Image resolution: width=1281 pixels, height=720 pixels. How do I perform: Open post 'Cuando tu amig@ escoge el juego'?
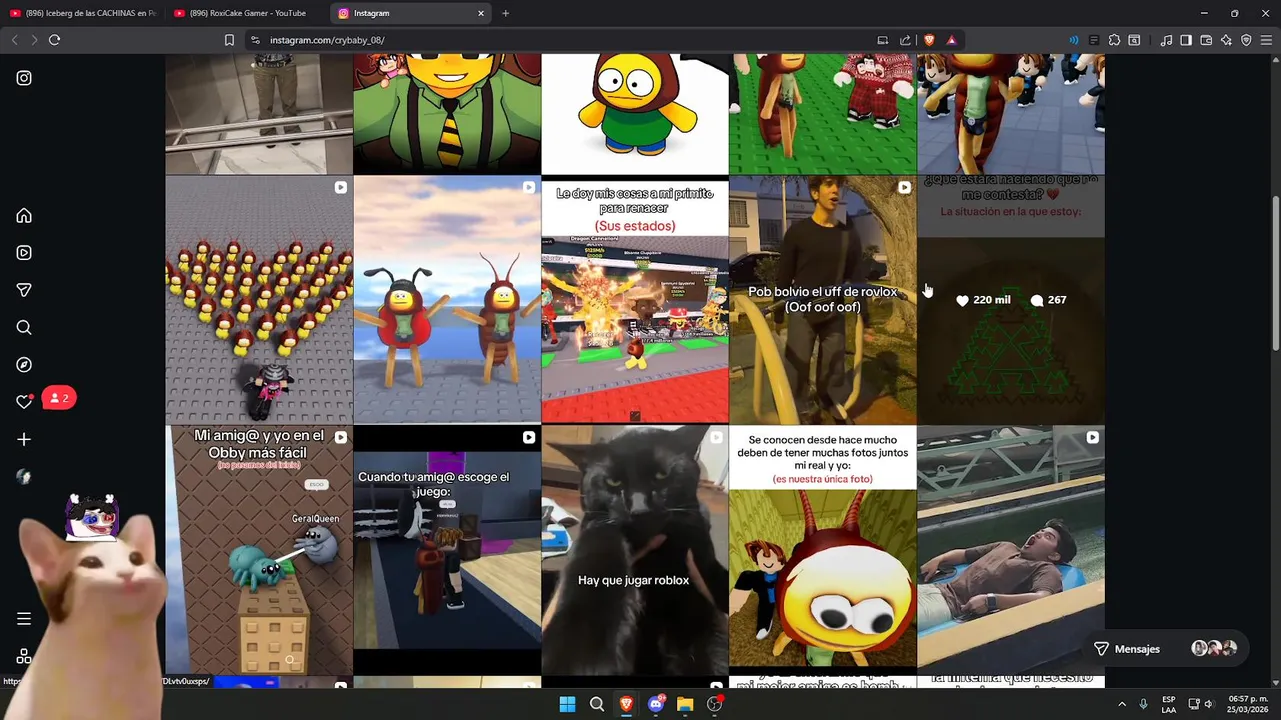447,550
